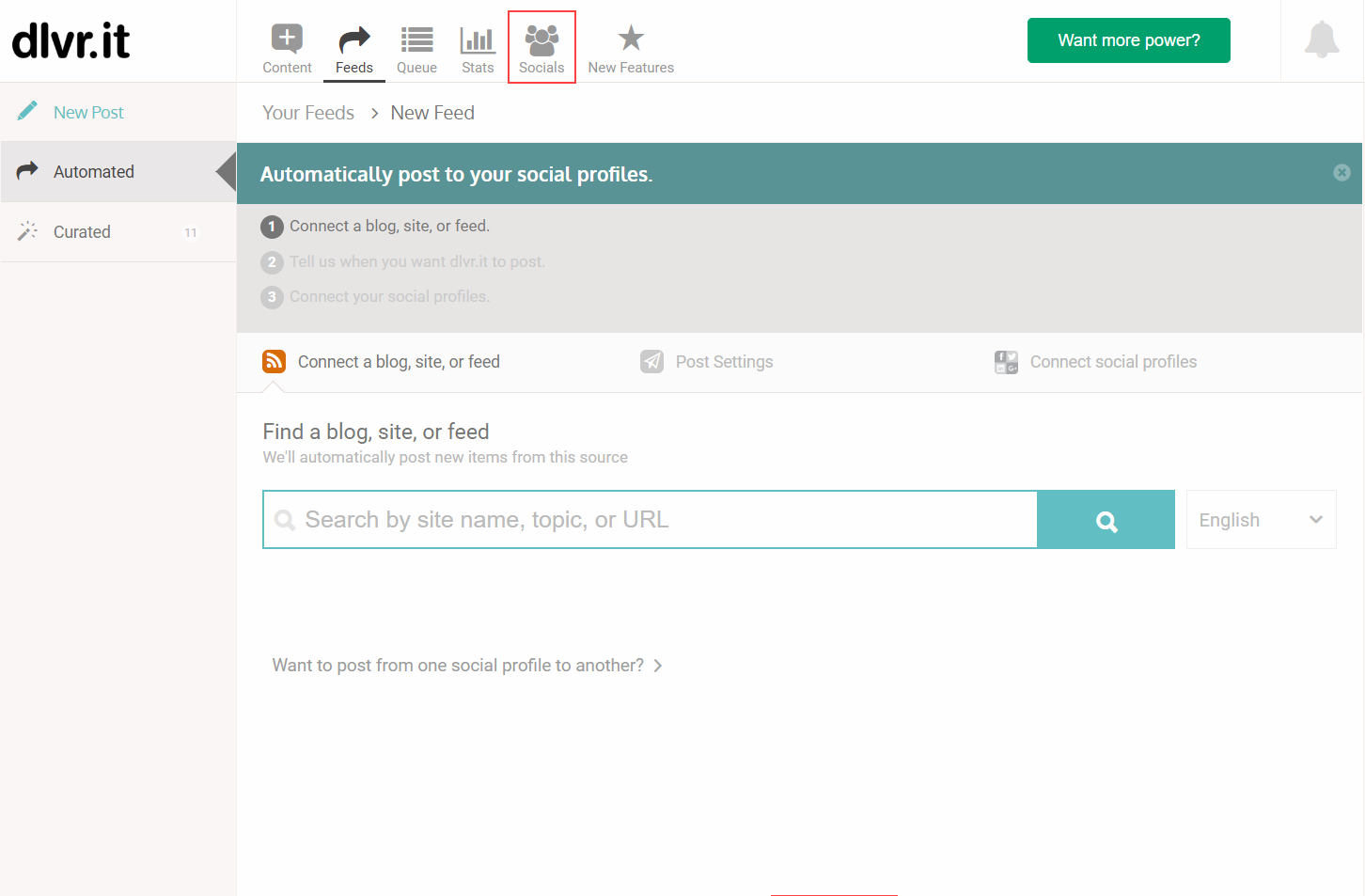Open the New Features star icon
The image size is (1365, 896).
[x=631, y=39]
